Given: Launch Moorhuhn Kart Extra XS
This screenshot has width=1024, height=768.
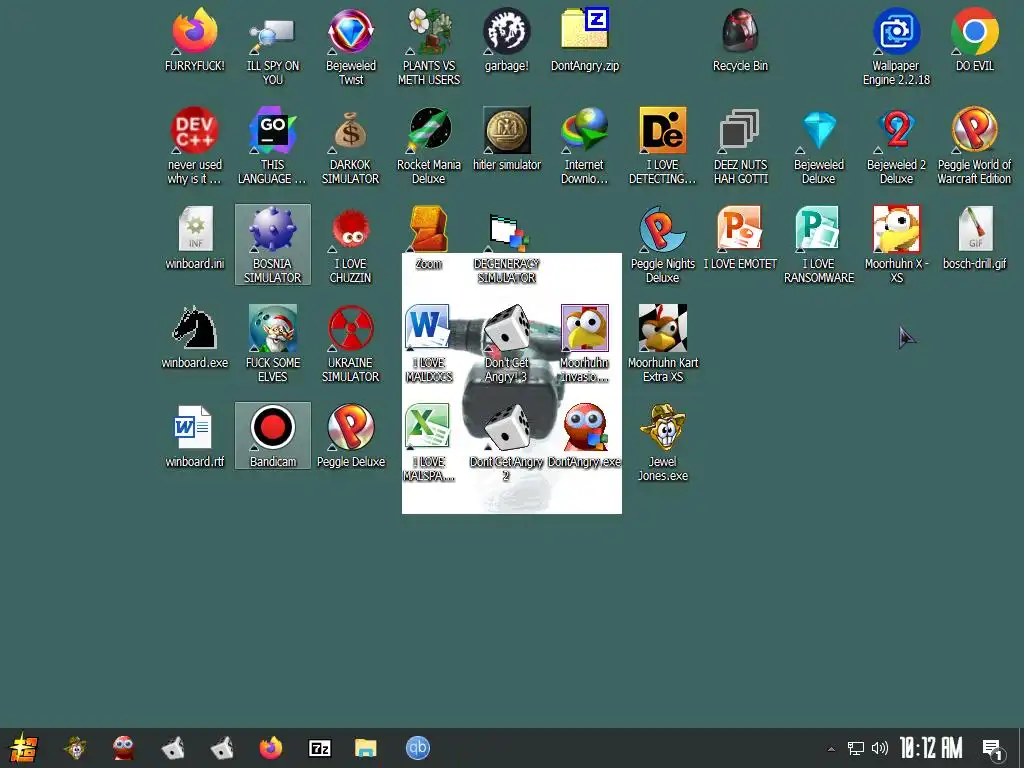Looking at the screenshot, I should point(662,343).
